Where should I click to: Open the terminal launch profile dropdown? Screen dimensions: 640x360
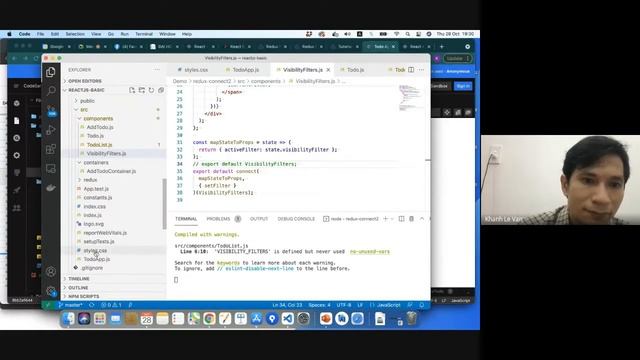coord(392,219)
